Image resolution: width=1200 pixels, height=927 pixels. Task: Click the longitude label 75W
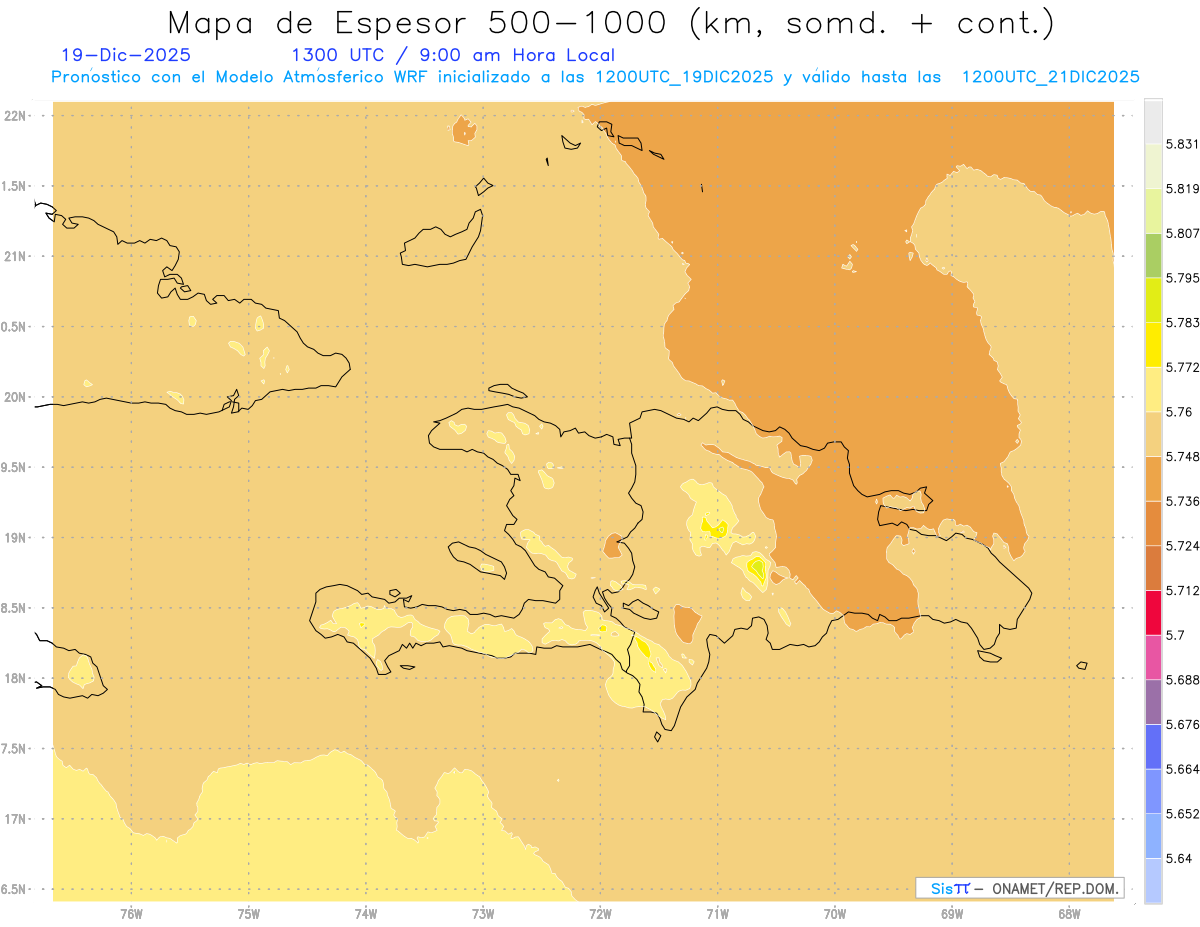tap(249, 913)
